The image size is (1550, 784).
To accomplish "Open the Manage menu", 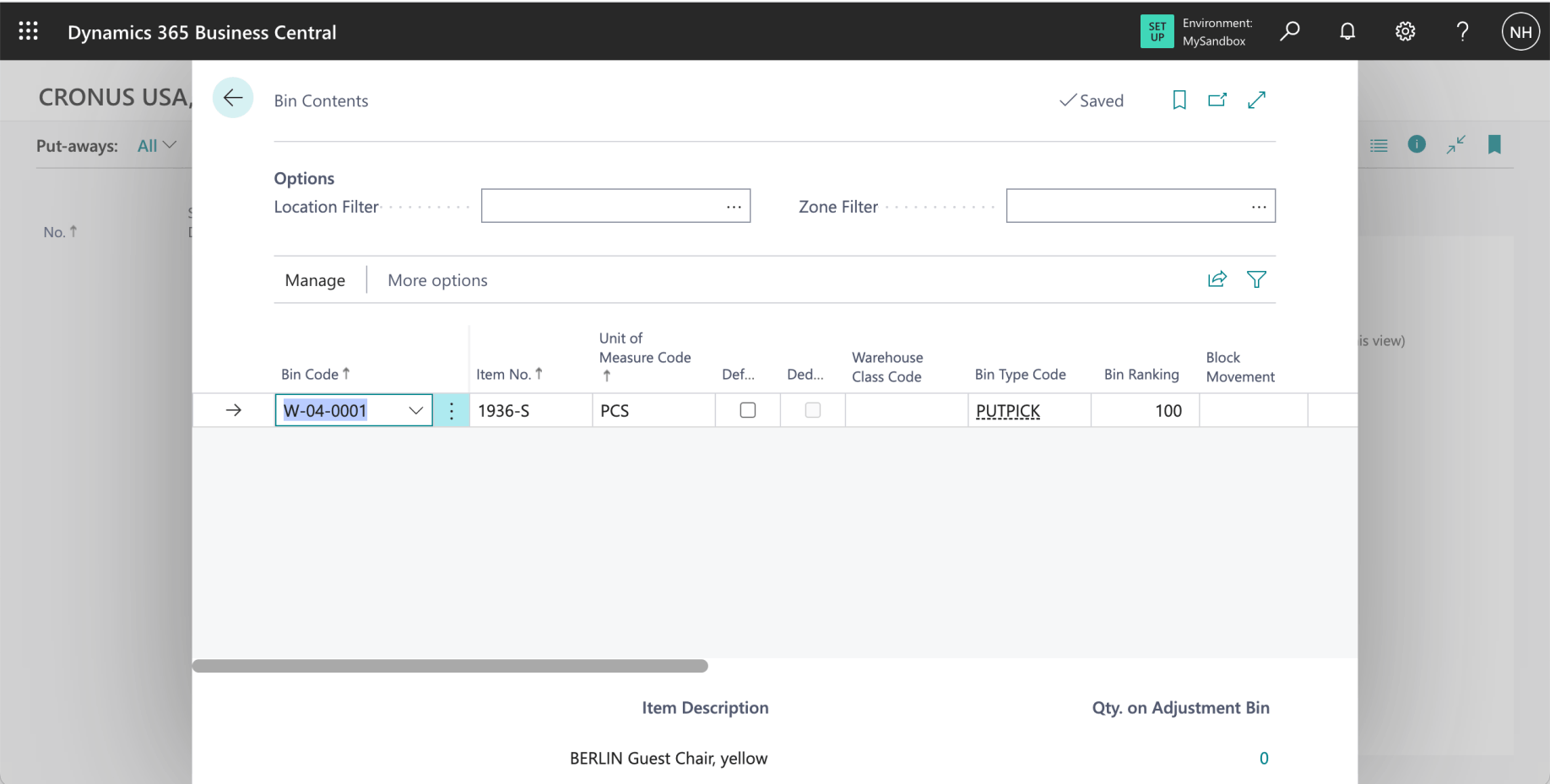I will [315, 280].
